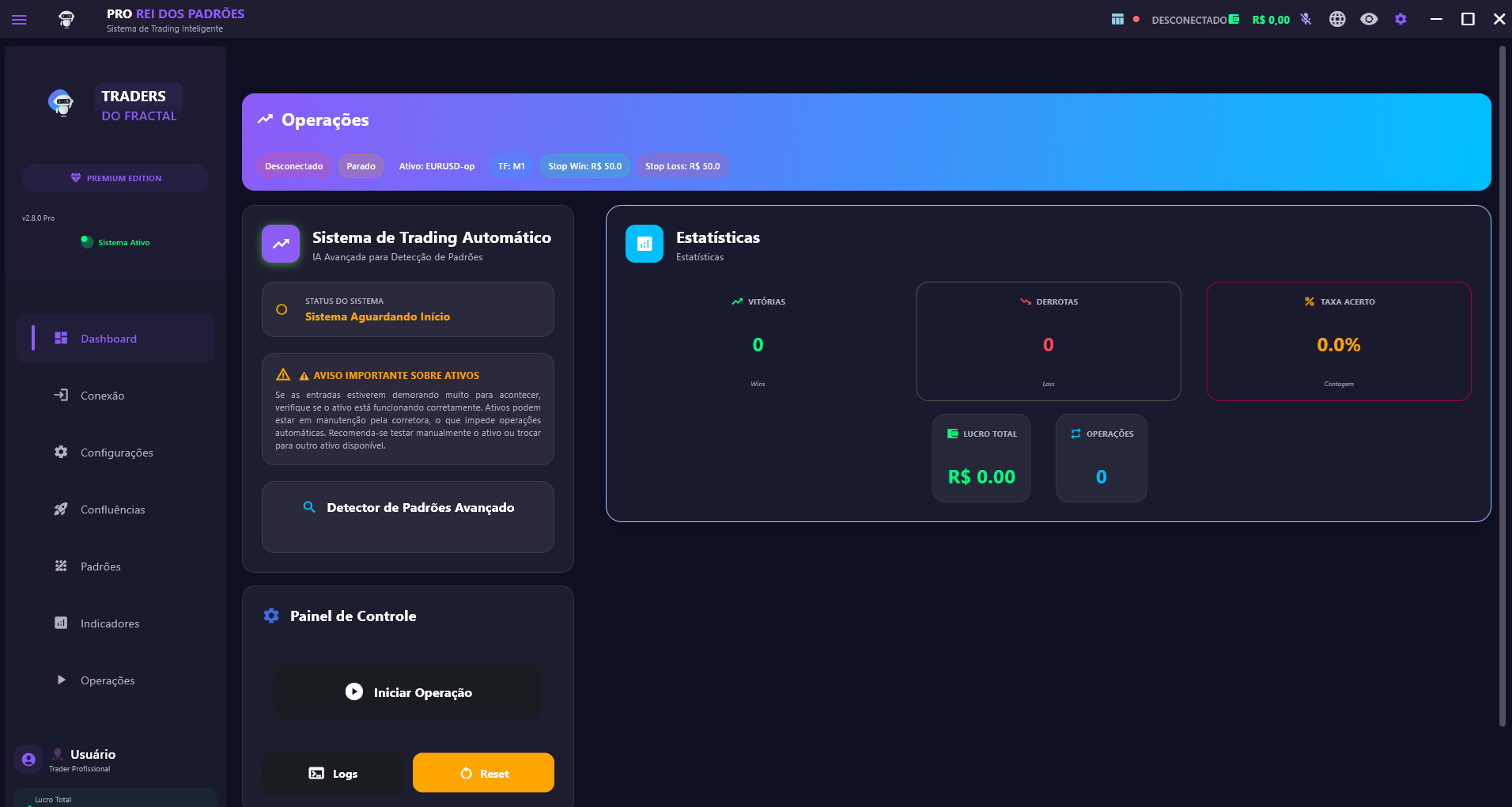Click the green wallet balance icon
The height and width of the screenshot is (807, 1512).
click(x=1234, y=20)
